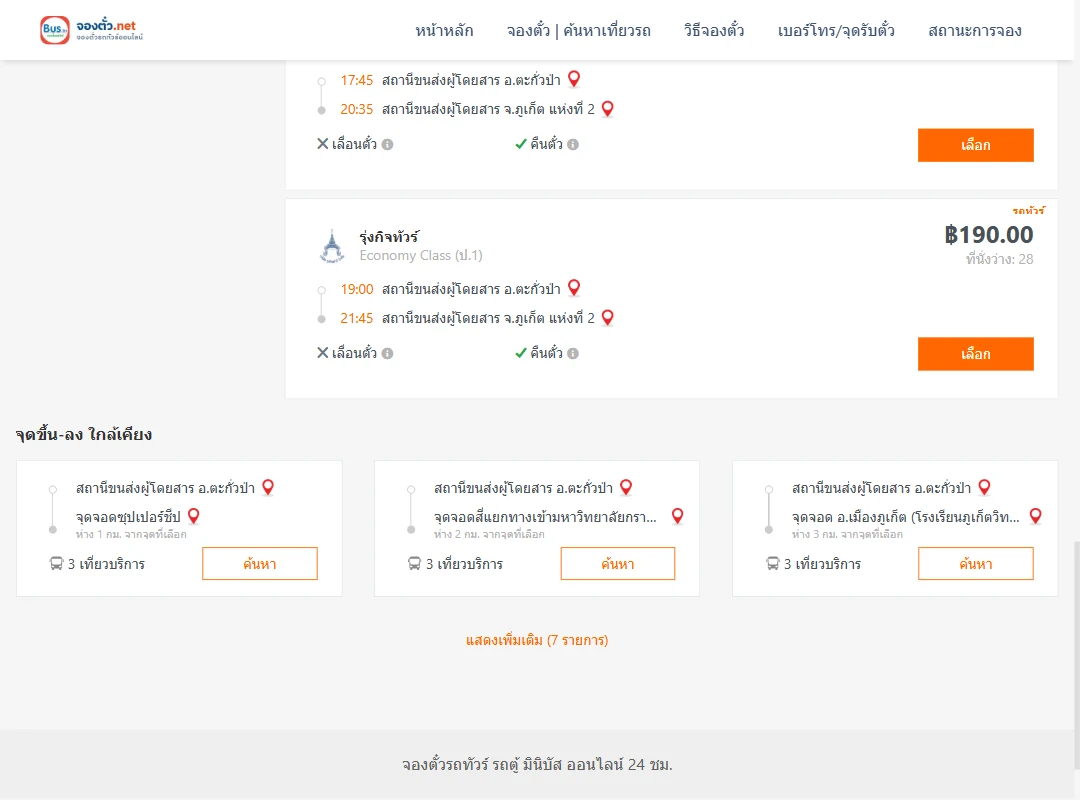This screenshot has width=1080, height=800.
Task: Click the จองตั๋ว.net site logo
Action: [92, 30]
